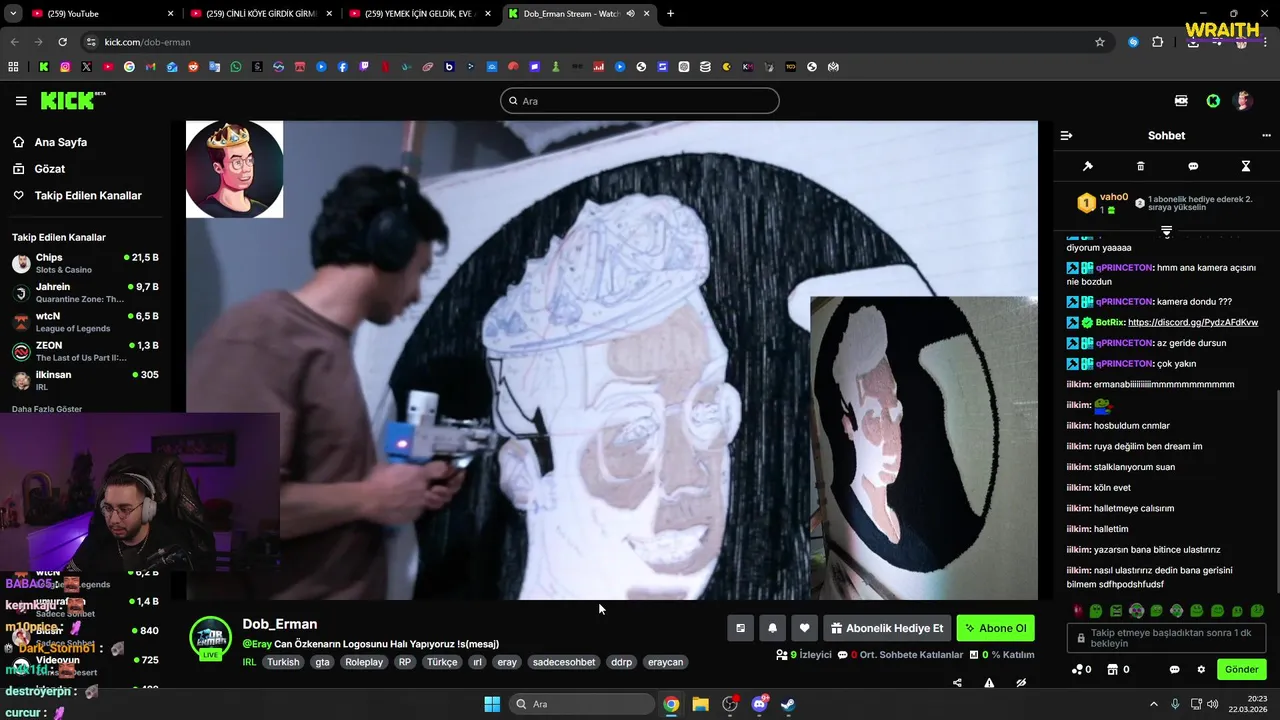
Task: Select the sadecesohbet tag
Action: (564, 662)
